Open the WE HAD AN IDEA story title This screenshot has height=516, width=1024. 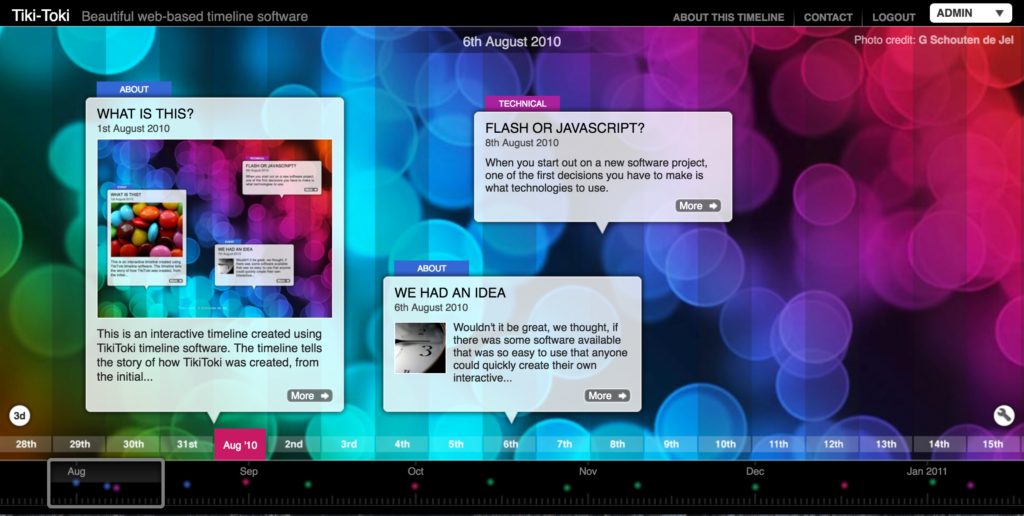(450, 293)
